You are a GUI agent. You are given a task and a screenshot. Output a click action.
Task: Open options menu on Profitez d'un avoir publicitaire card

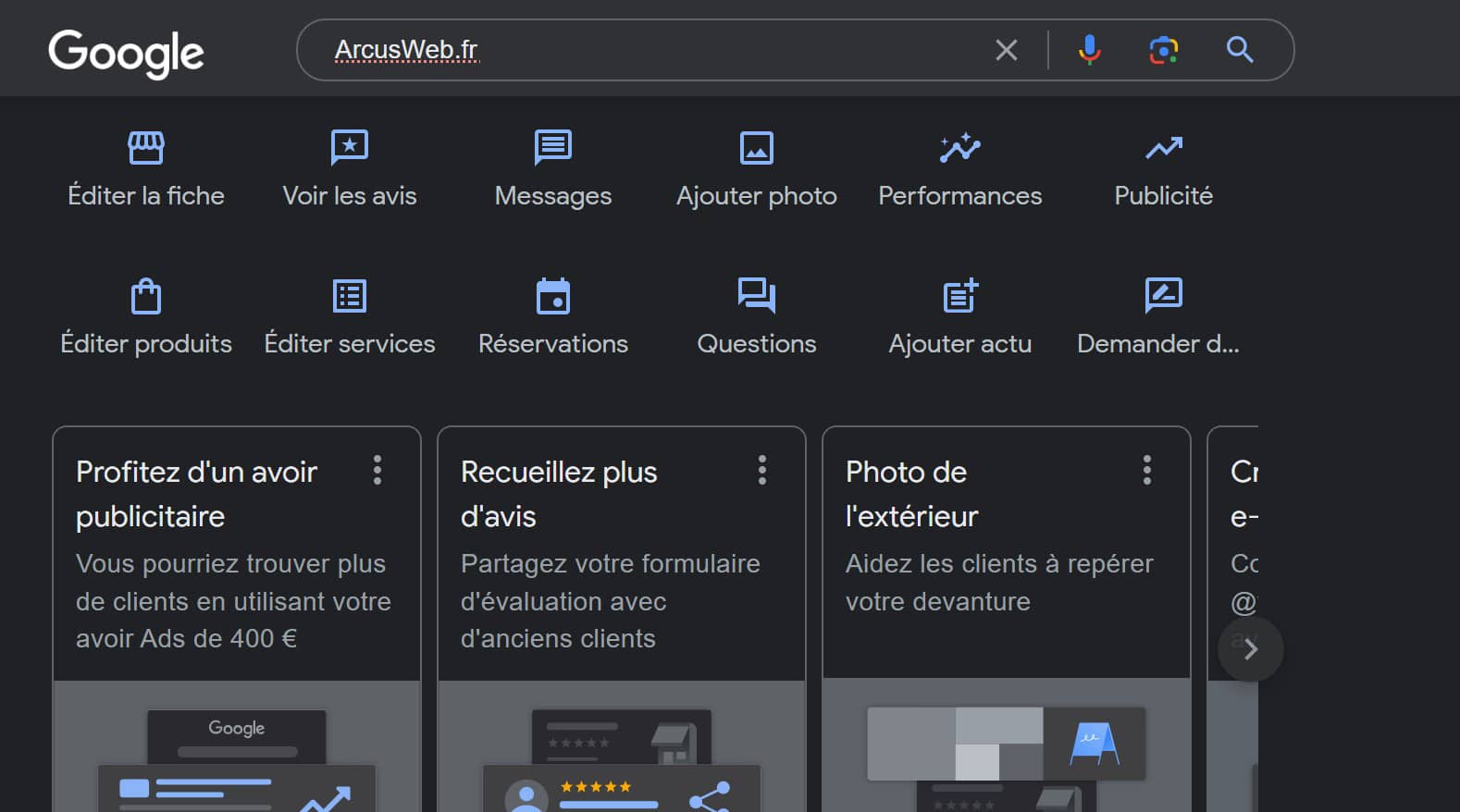pos(377,470)
